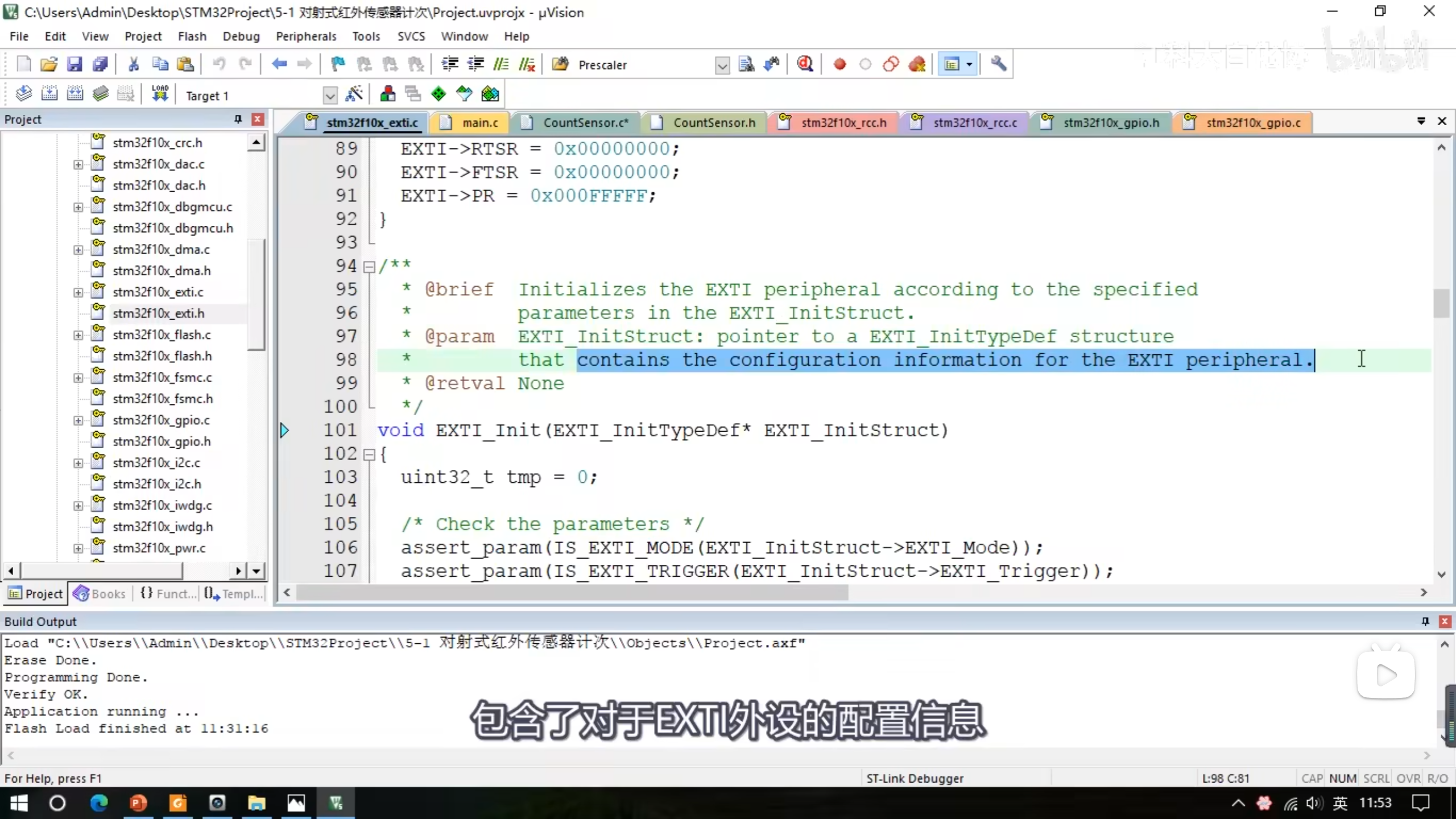
Task: Open the Peripherals menu
Action: point(306,36)
